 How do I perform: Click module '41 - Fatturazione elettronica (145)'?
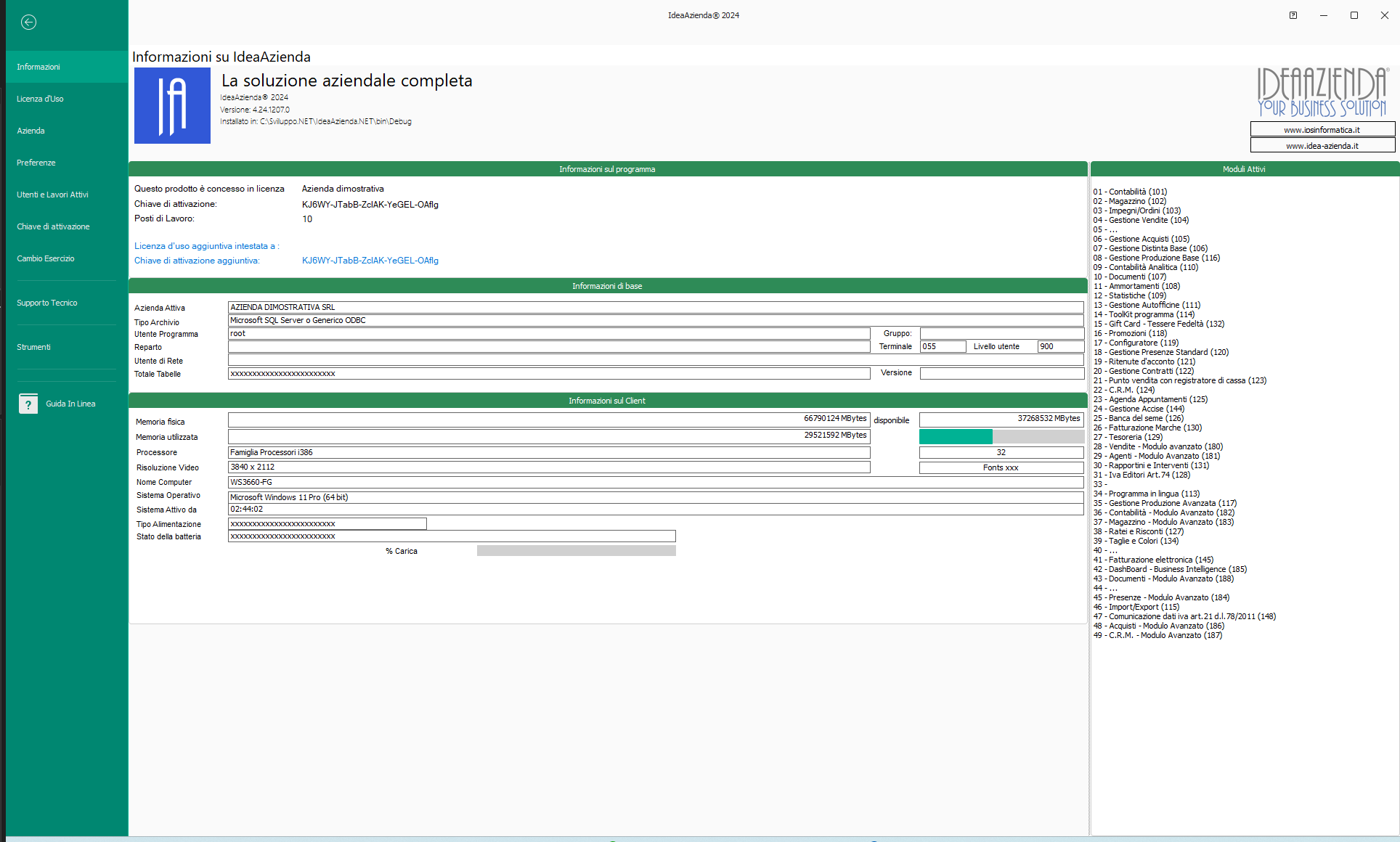(x=1153, y=560)
